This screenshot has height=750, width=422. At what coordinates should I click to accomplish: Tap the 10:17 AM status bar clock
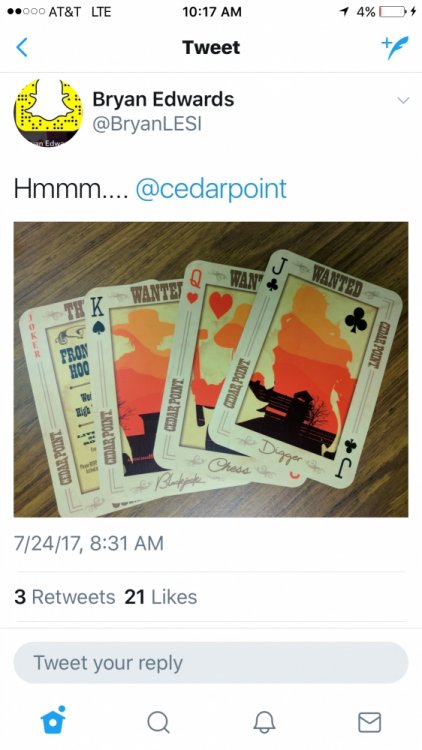coord(211,12)
